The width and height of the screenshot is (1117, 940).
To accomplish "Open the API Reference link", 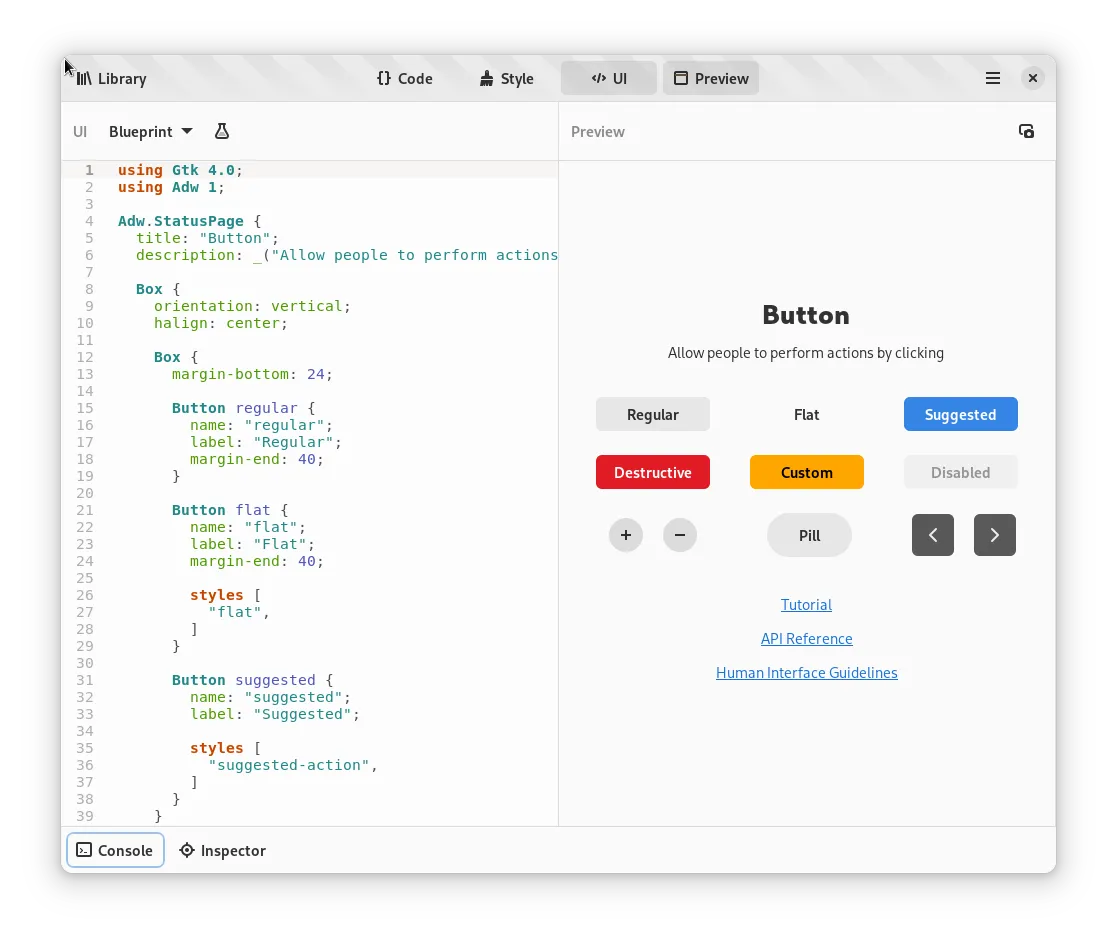I will 806,639.
